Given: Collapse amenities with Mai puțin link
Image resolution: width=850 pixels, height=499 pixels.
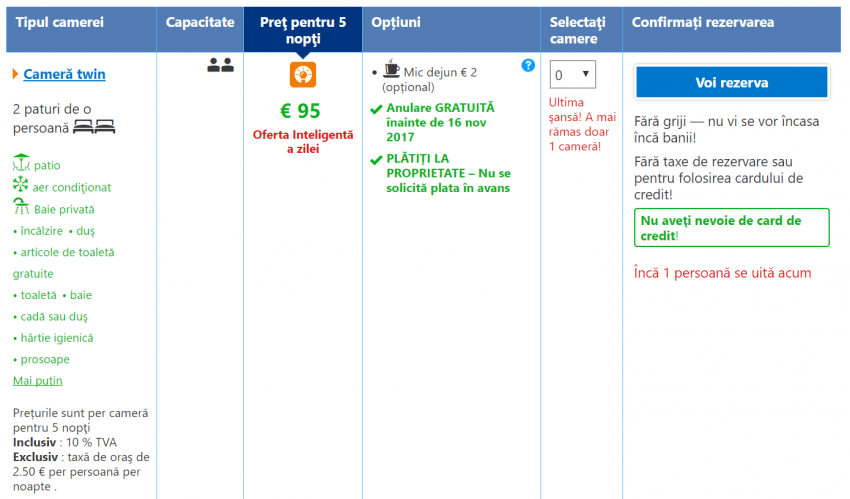Looking at the screenshot, I should [x=37, y=381].
